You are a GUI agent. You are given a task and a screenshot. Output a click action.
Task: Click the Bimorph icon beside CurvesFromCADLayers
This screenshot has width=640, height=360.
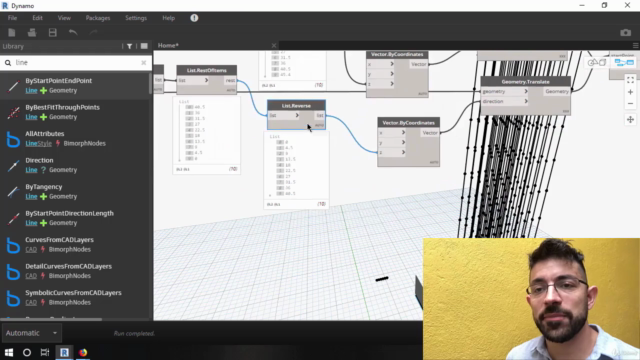click(x=13, y=245)
